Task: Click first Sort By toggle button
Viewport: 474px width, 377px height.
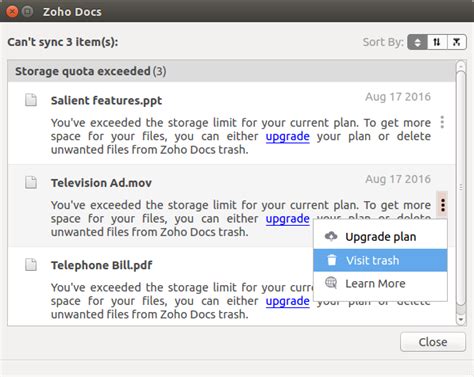Action: (417, 42)
